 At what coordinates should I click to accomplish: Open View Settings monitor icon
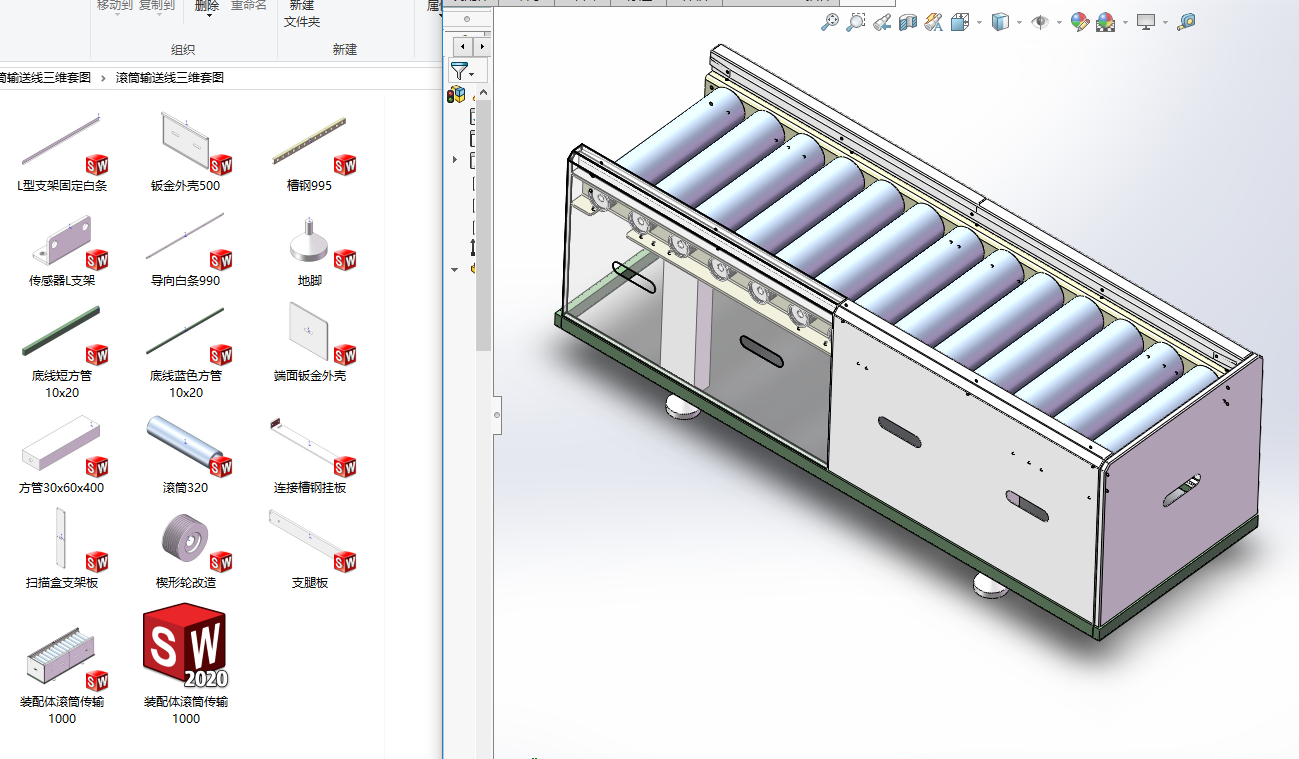click(x=1146, y=22)
